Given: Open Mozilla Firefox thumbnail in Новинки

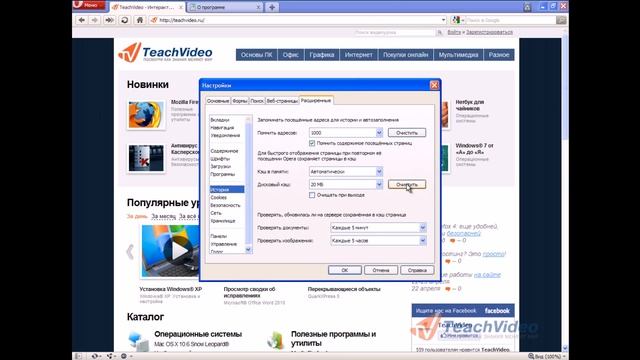Looking at the screenshot, I should [146, 115].
